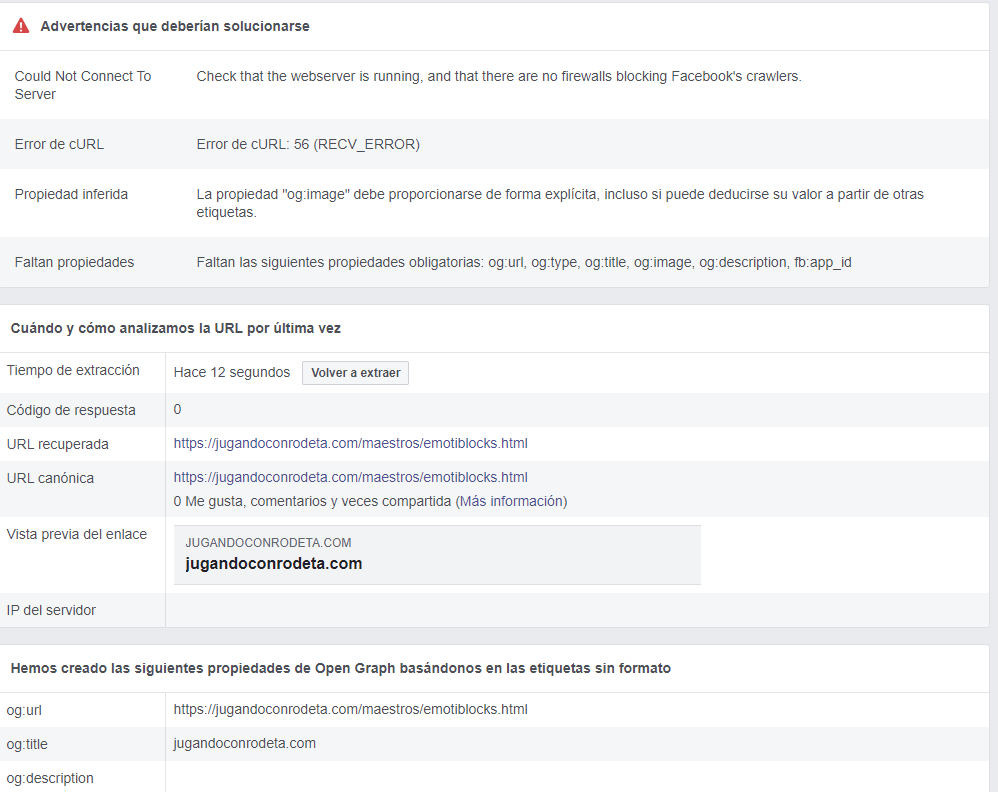Click the 'URL recuperada' row label

pos(57,444)
